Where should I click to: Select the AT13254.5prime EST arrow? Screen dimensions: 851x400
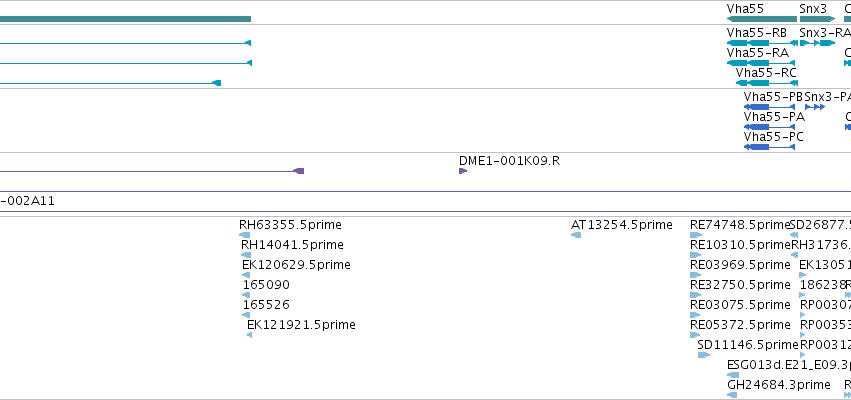pyautogui.click(x=576, y=235)
